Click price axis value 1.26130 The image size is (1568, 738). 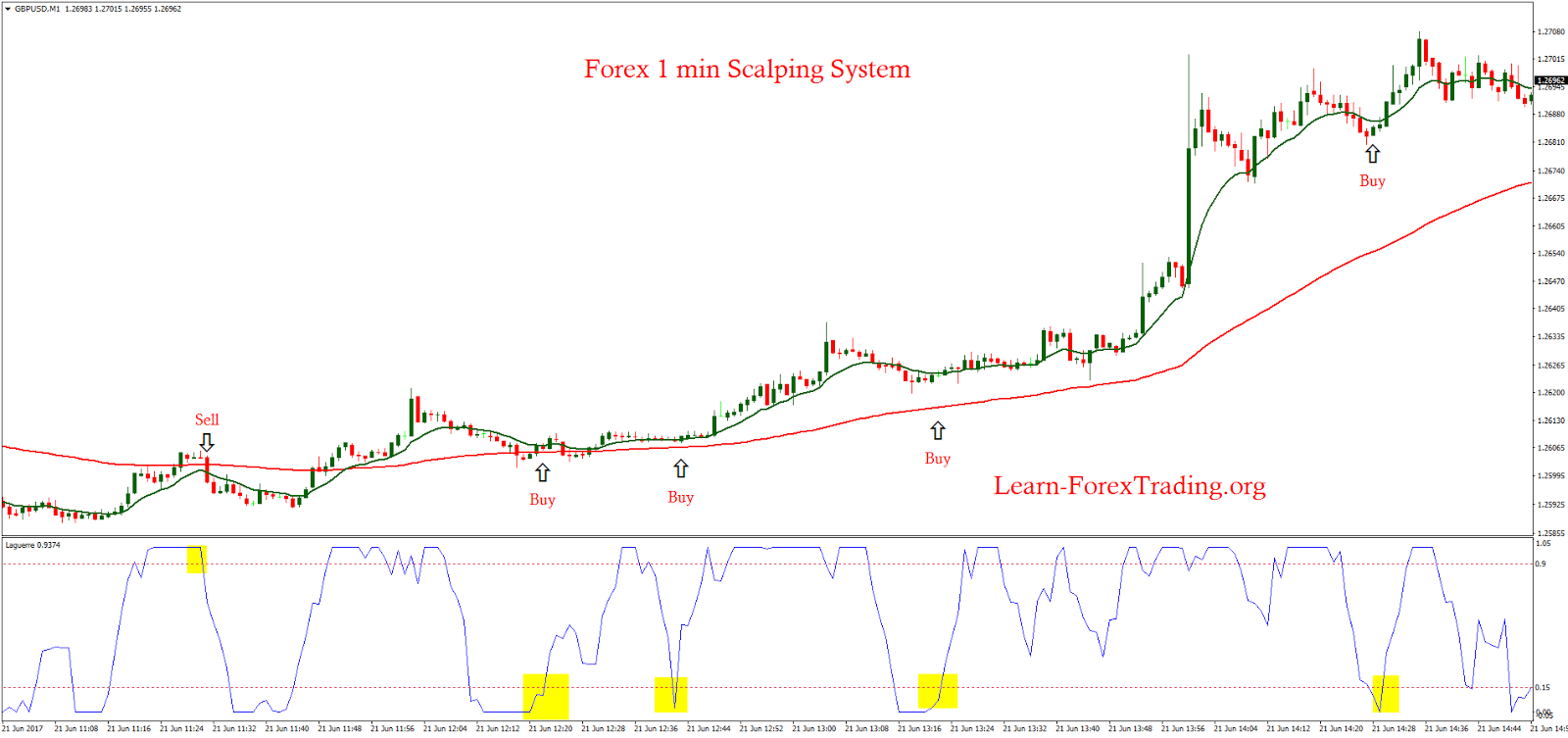click(1550, 421)
